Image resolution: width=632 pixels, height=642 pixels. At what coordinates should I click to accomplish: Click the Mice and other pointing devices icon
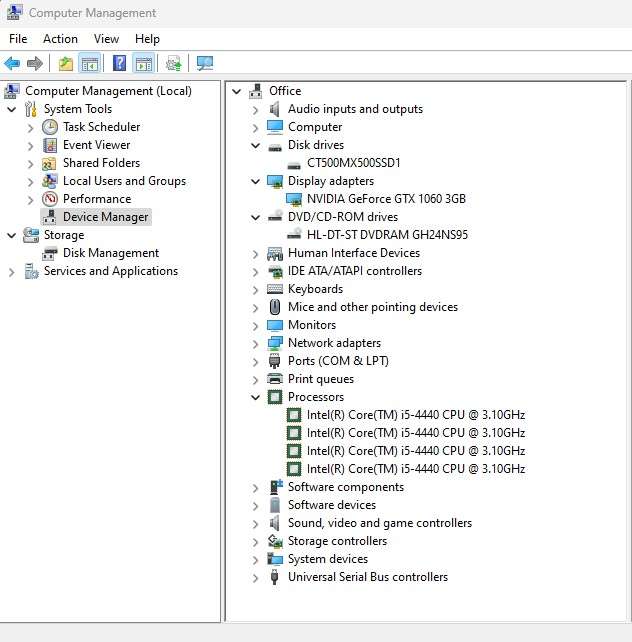coord(275,307)
